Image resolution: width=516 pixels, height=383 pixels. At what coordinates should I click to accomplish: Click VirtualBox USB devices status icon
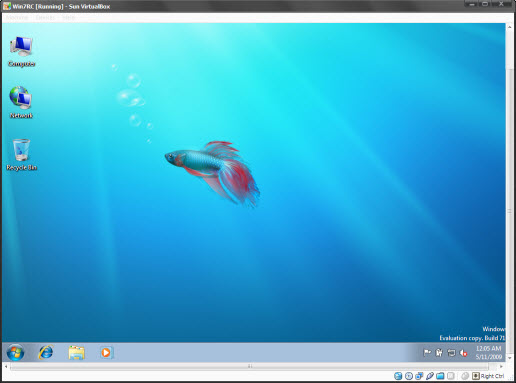[430, 376]
